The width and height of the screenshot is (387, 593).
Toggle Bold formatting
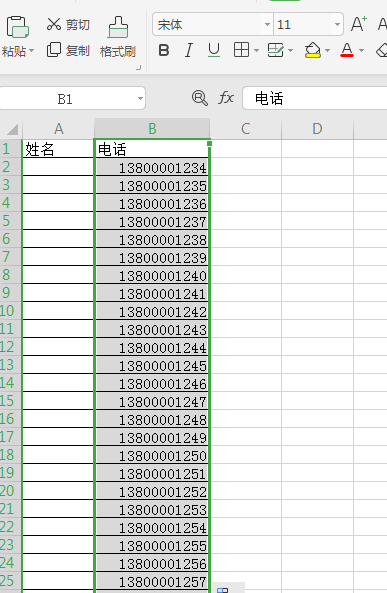[164, 50]
